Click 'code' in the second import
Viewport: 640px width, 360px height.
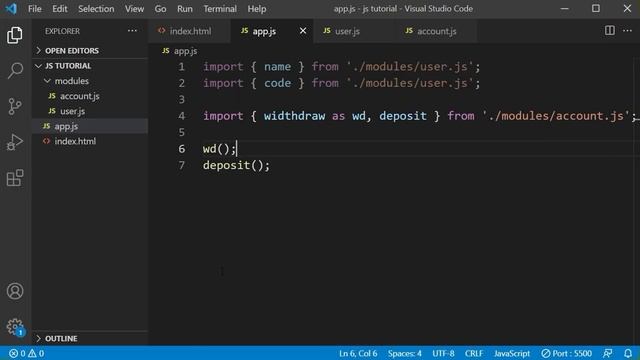point(278,83)
